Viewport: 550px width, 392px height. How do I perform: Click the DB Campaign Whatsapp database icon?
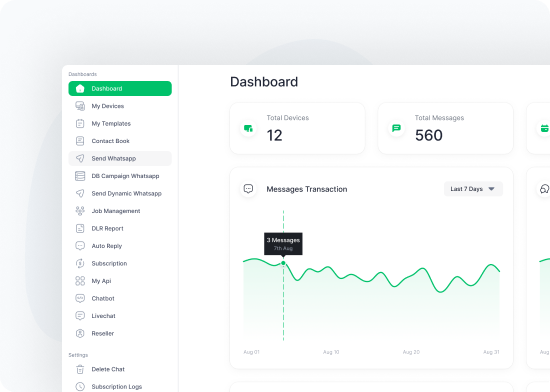coord(80,176)
